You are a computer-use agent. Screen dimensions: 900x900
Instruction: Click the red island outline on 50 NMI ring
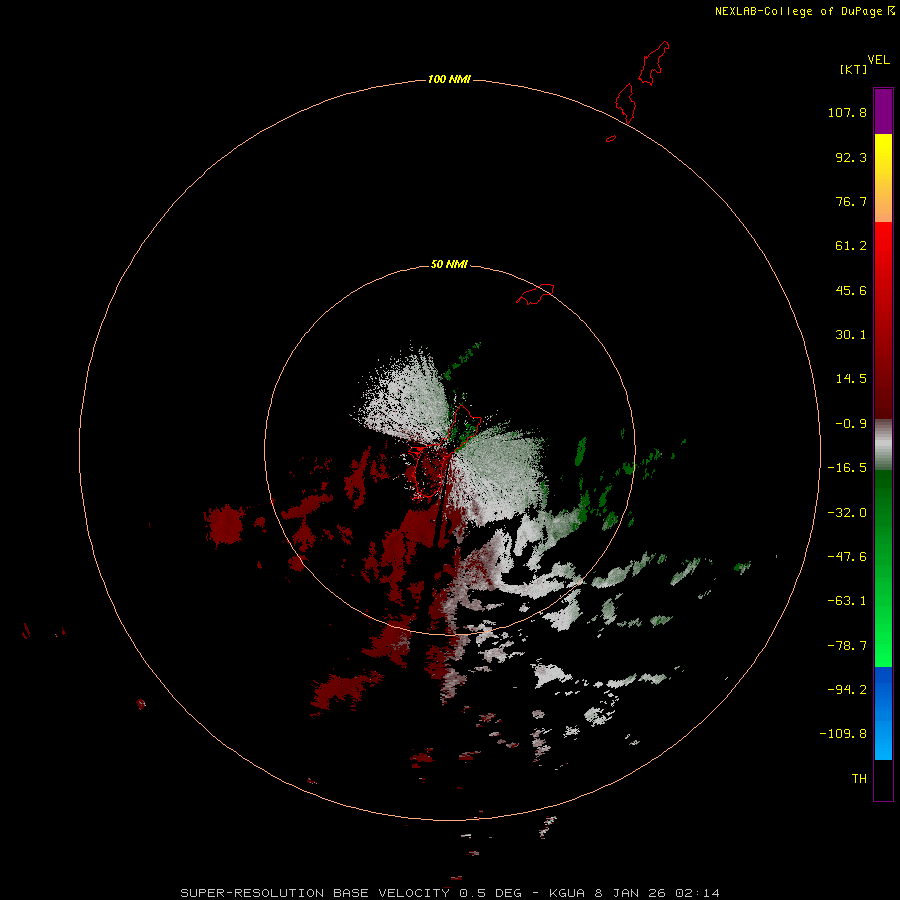pos(535,294)
